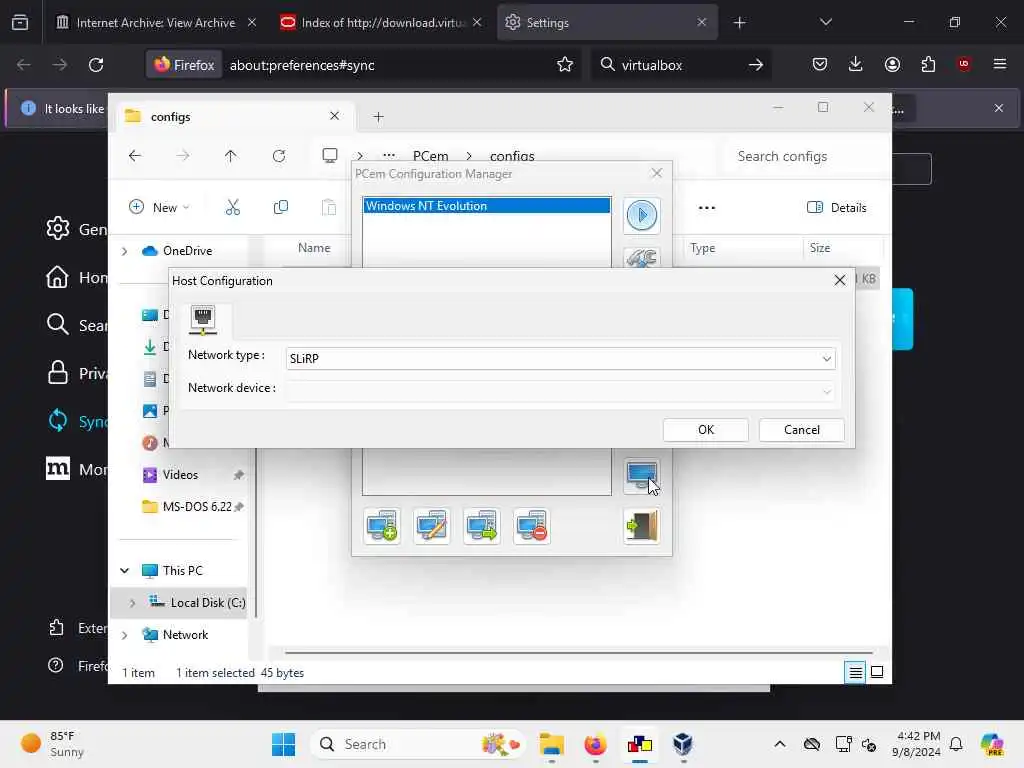The image size is (1024, 768).
Task: Confirm Host Configuration with OK
Action: click(705, 430)
